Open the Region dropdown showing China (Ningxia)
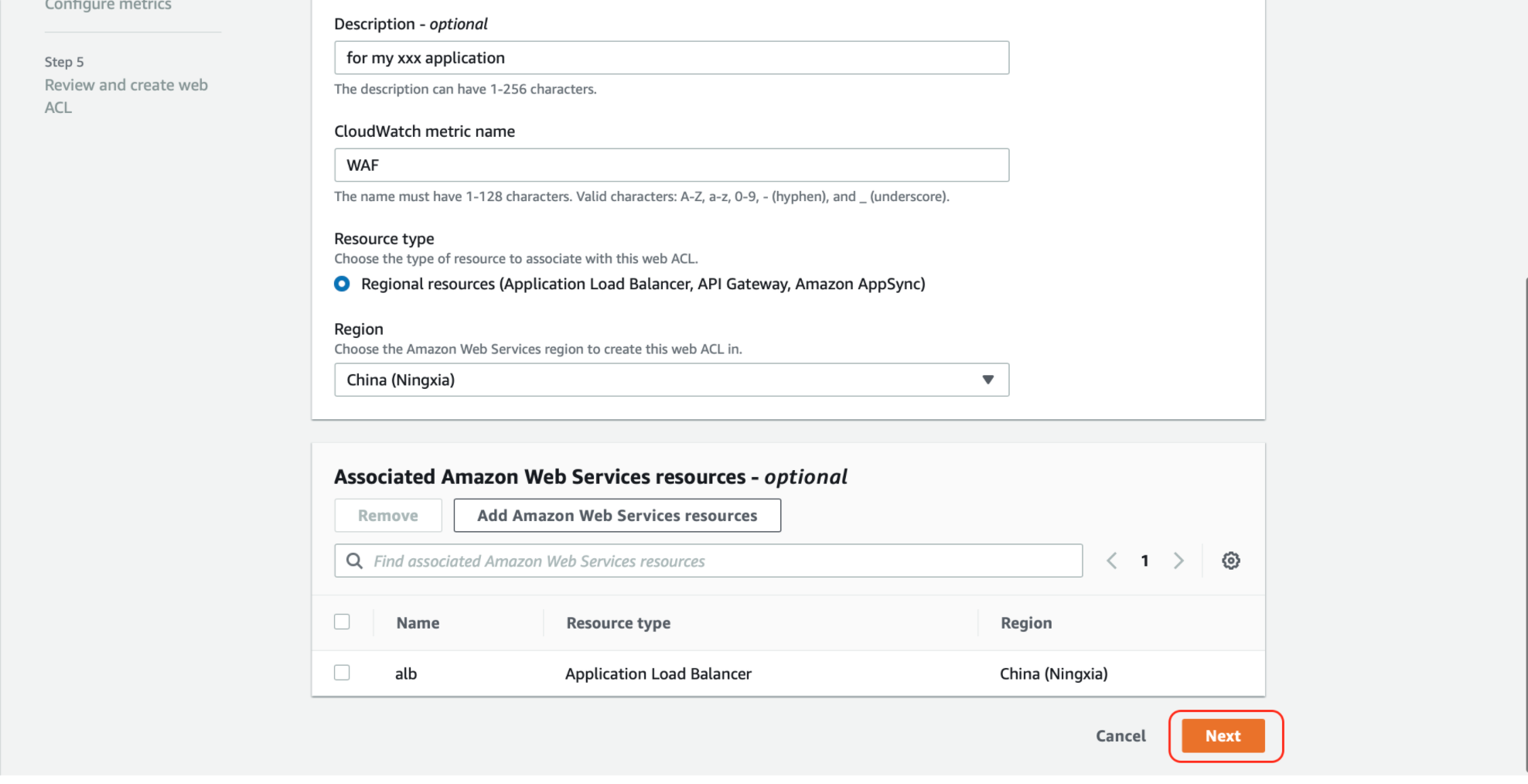 point(671,380)
